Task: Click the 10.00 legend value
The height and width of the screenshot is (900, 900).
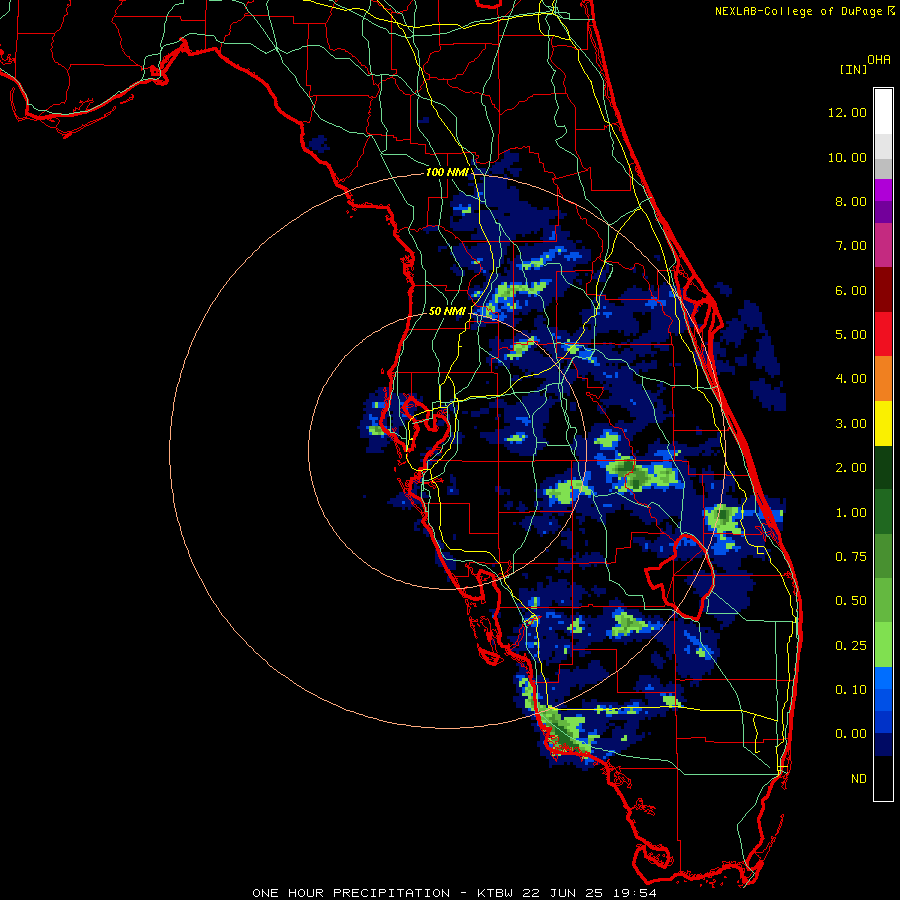Action: (x=847, y=157)
